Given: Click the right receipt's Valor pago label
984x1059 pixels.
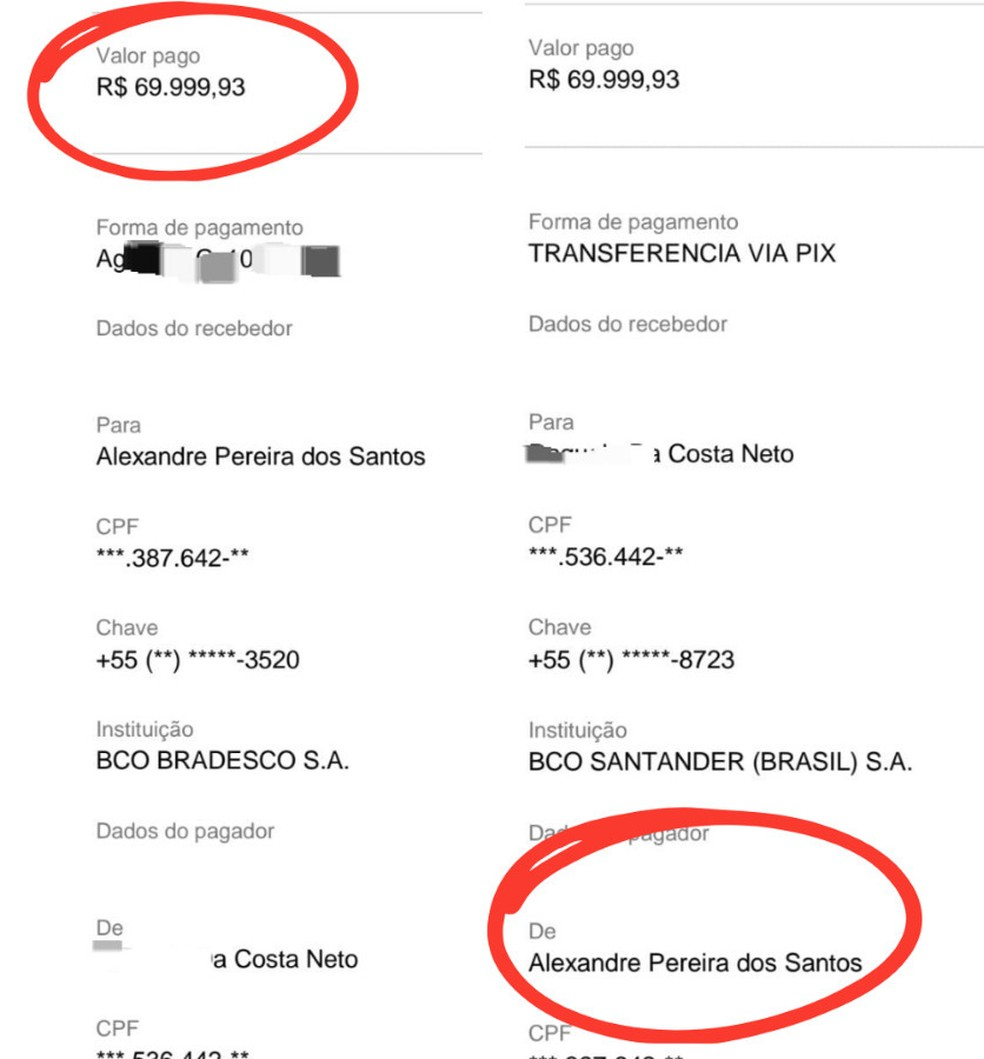Looking at the screenshot, I should point(580,48).
